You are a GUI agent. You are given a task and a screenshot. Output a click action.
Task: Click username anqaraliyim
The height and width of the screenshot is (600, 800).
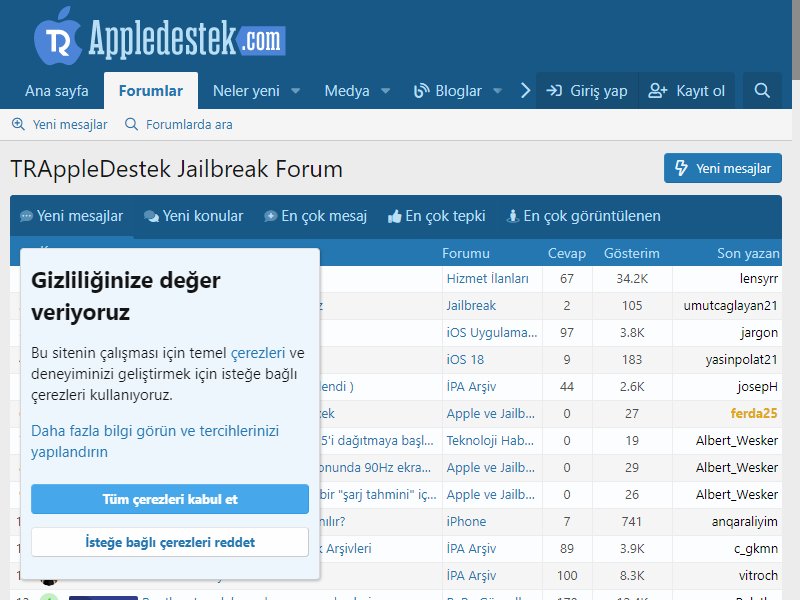click(x=745, y=521)
